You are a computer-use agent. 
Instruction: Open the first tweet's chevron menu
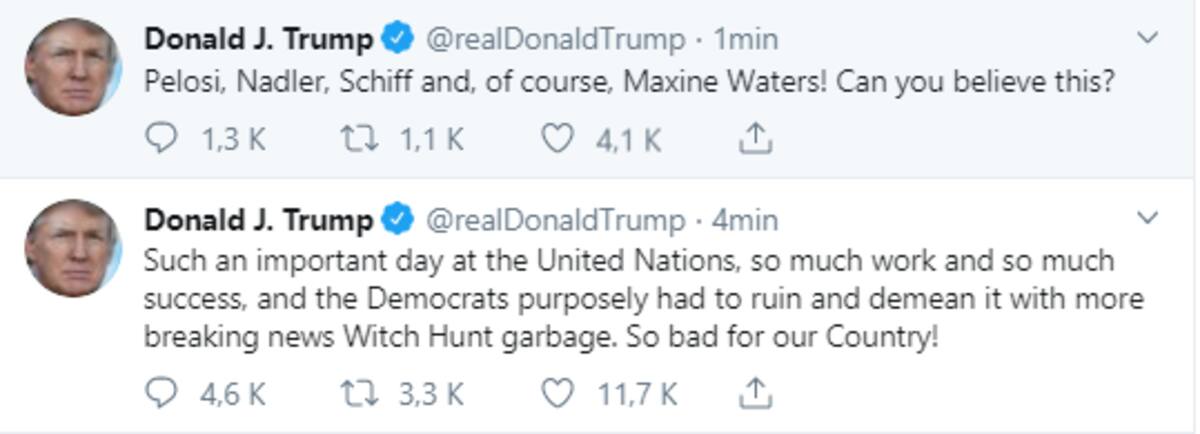point(1149,38)
